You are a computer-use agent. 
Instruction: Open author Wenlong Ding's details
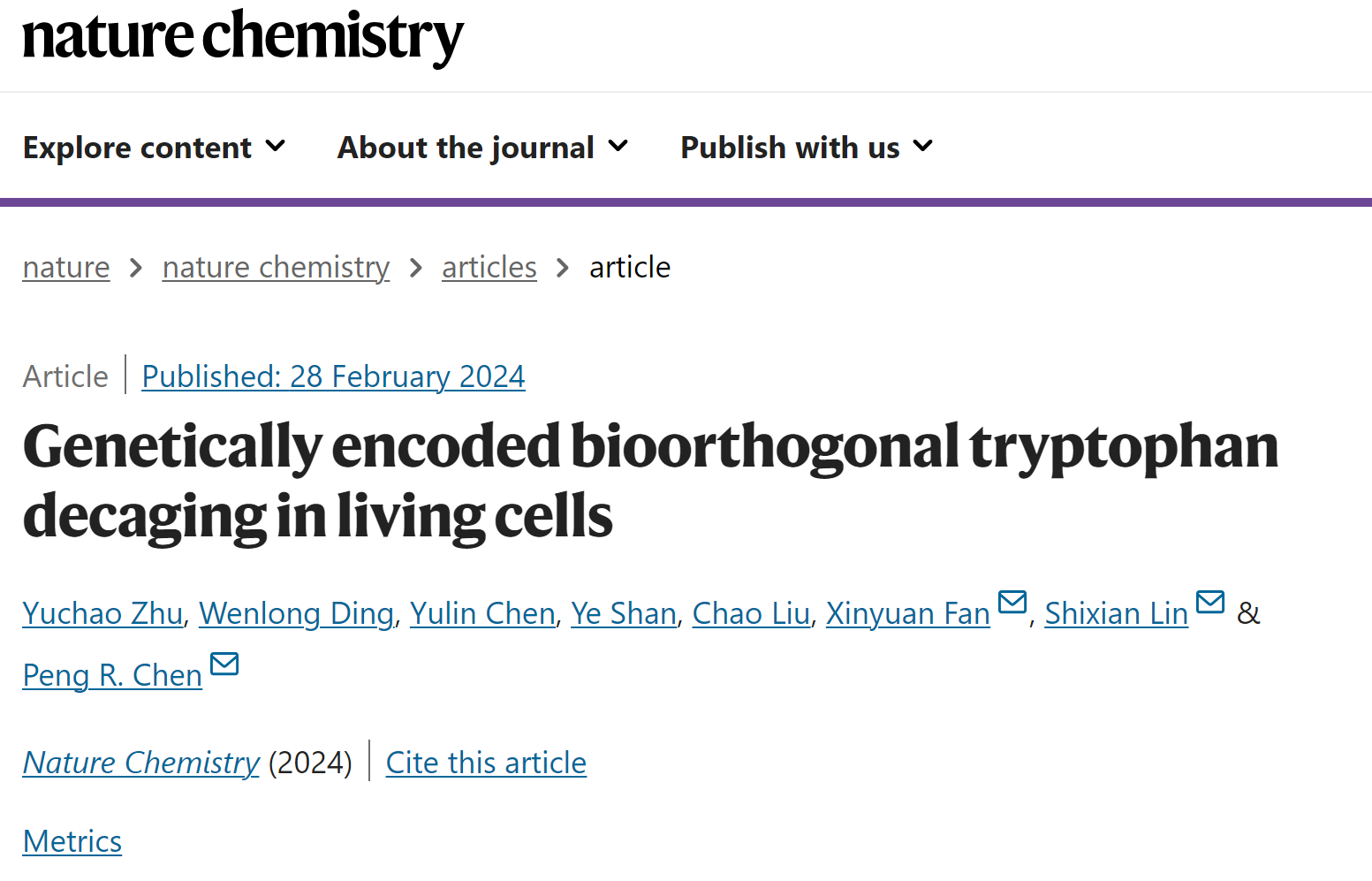click(296, 613)
